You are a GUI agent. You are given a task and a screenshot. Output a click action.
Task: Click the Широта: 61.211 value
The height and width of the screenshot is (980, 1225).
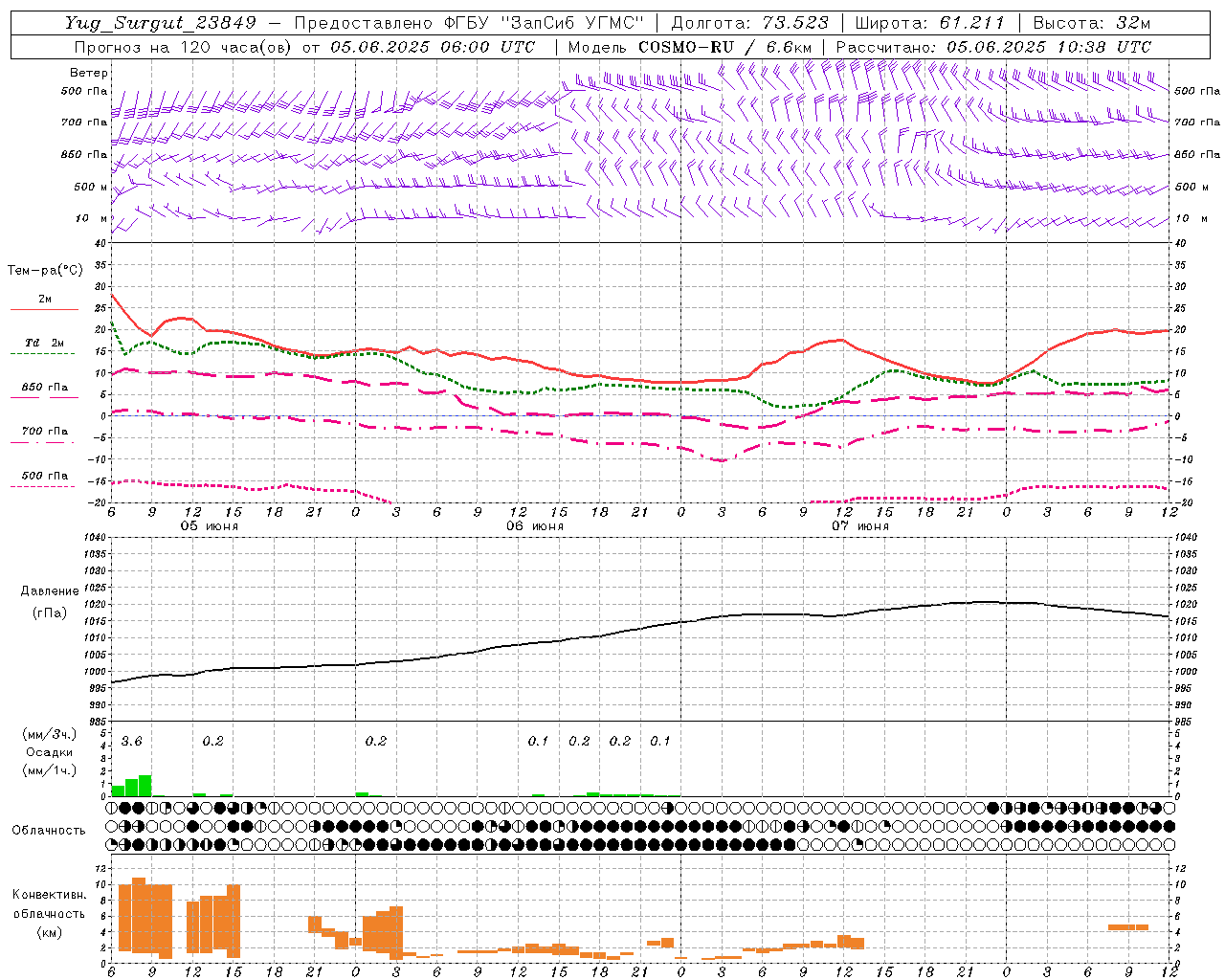tap(929, 23)
